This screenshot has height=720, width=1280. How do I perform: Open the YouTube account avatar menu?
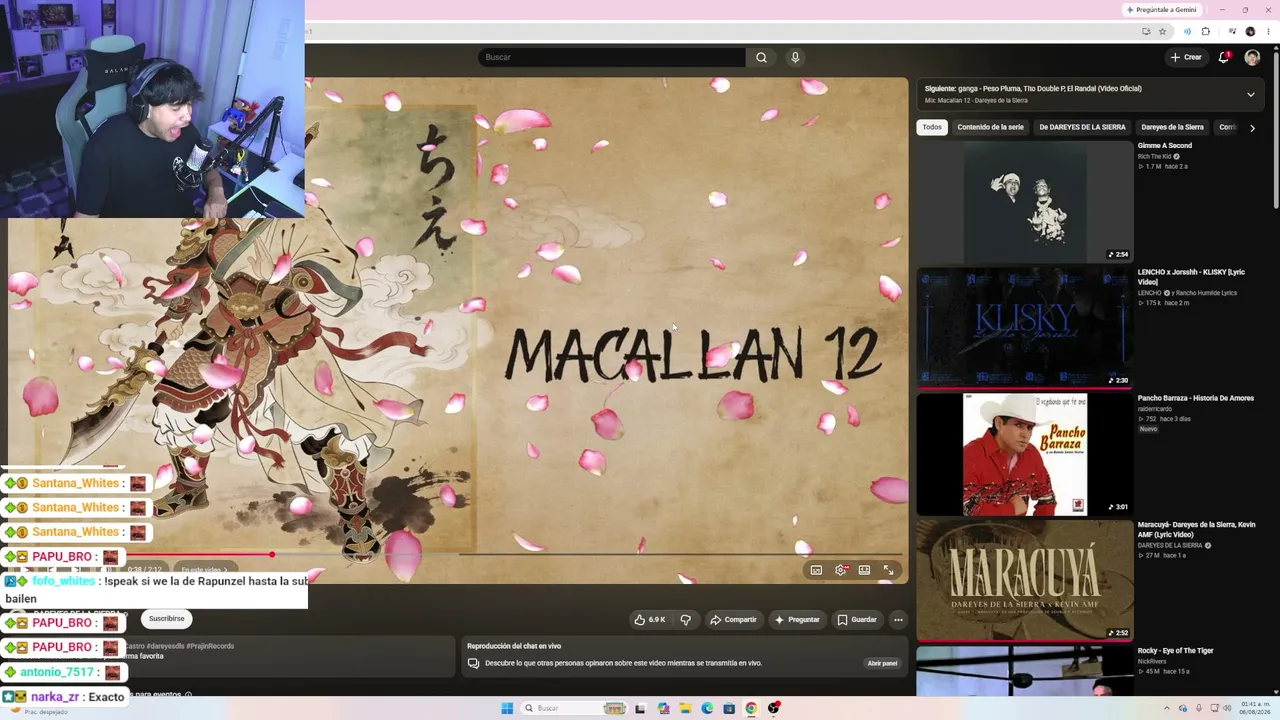pyautogui.click(x=1252, y=57)
